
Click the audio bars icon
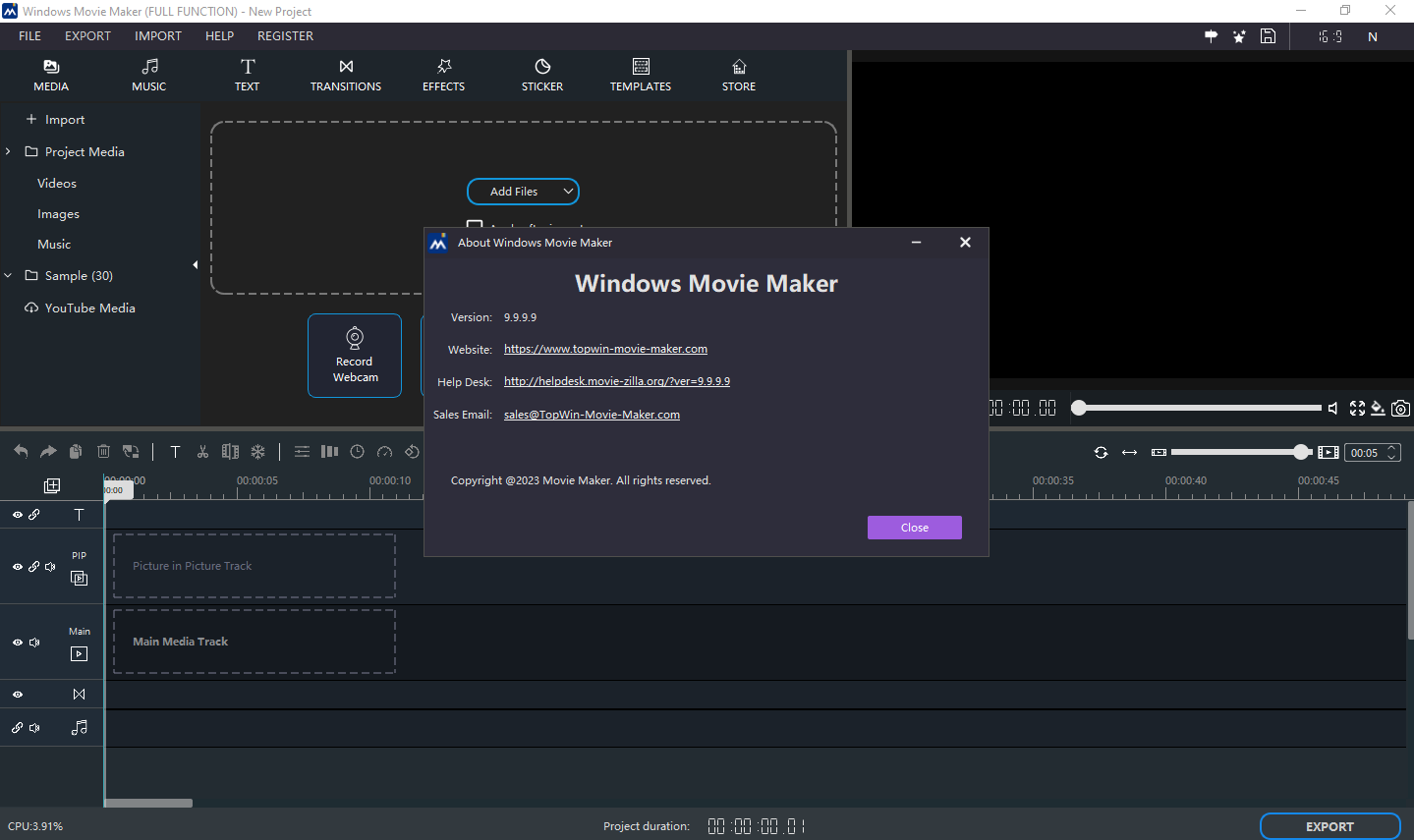(329, 452)
